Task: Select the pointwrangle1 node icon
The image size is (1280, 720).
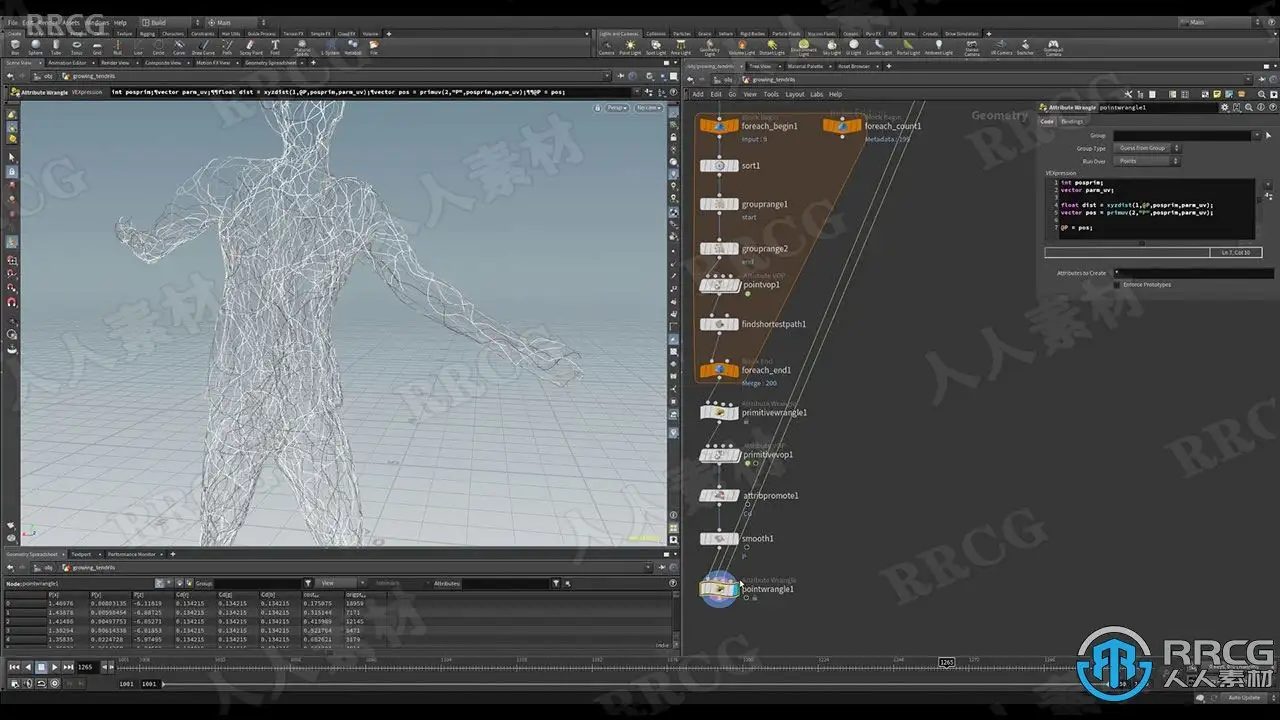Action: [x=719, y=589]
